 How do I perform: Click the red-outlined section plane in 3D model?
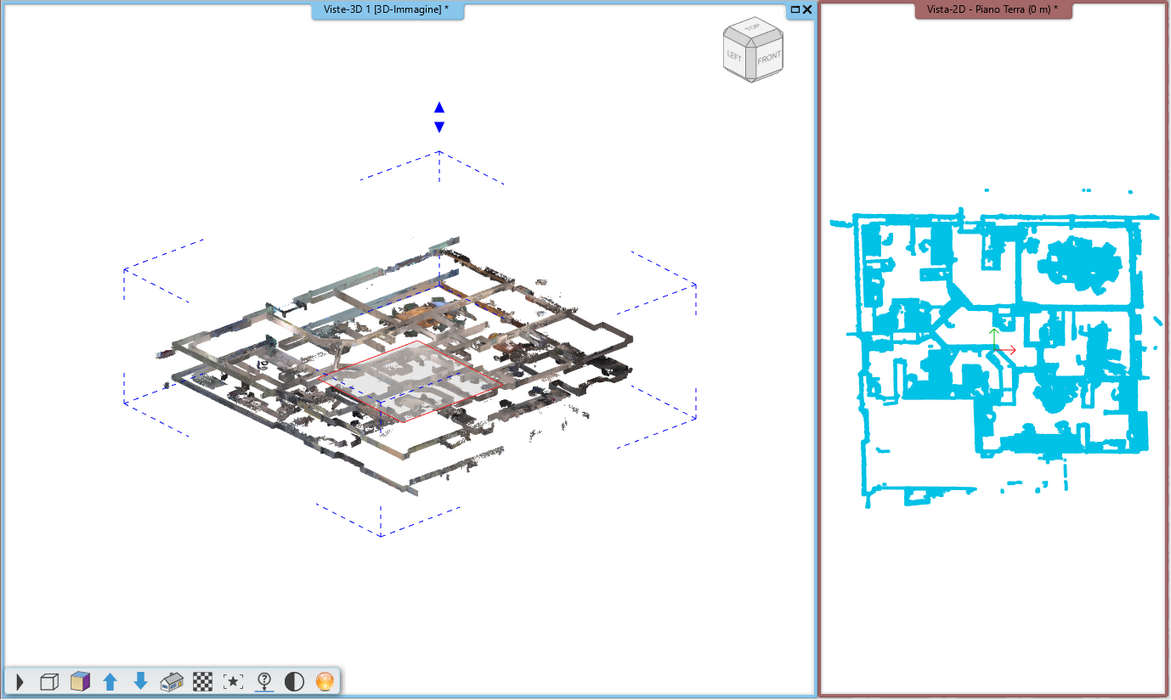click(411, 381)
